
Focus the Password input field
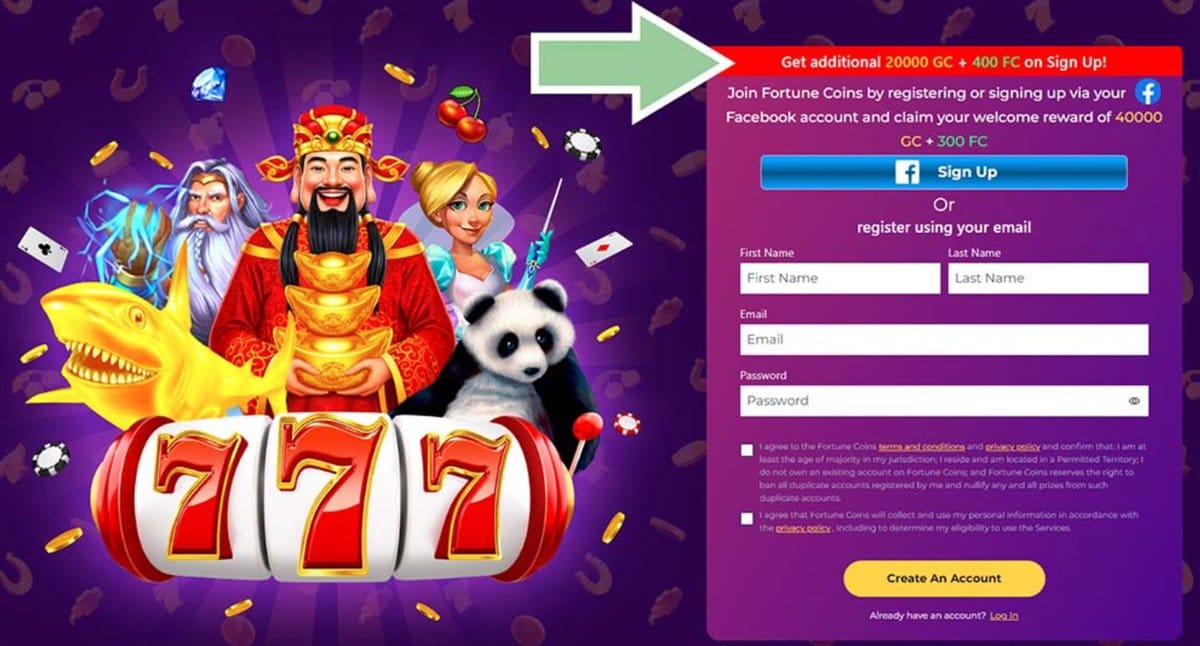pyautogui.click(x=944, y=401)
